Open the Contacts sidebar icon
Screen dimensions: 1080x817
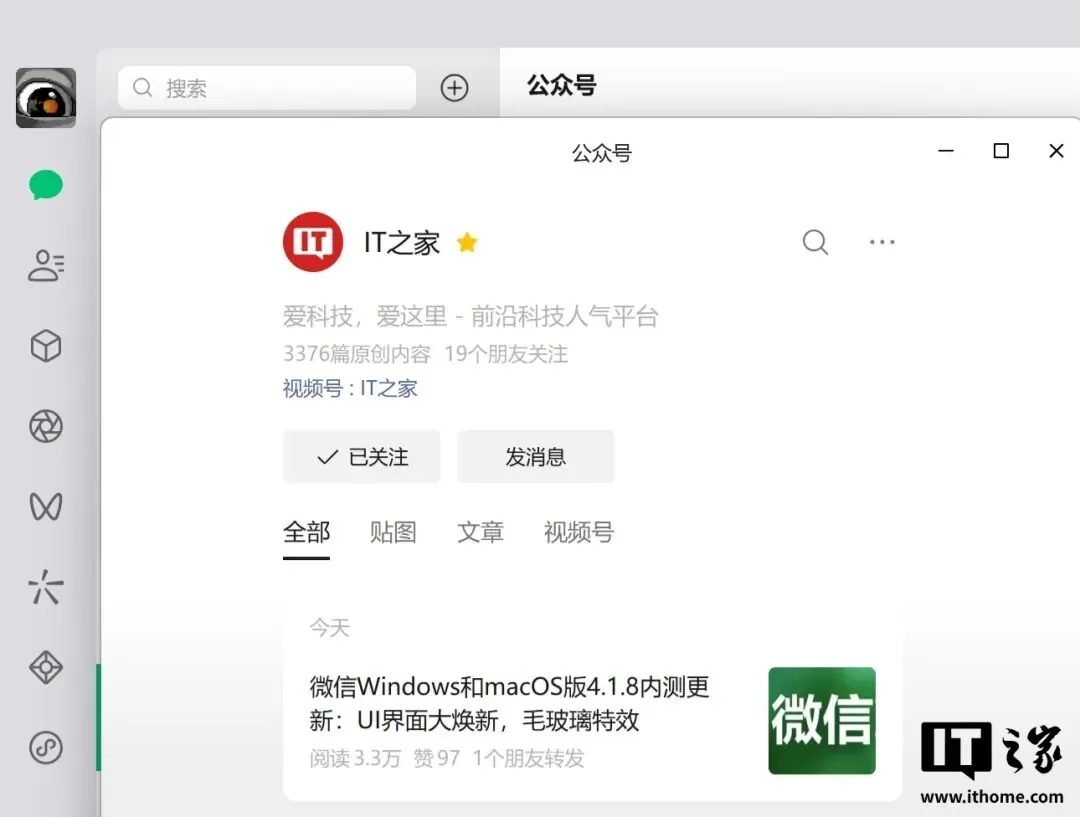pos(44,265)
